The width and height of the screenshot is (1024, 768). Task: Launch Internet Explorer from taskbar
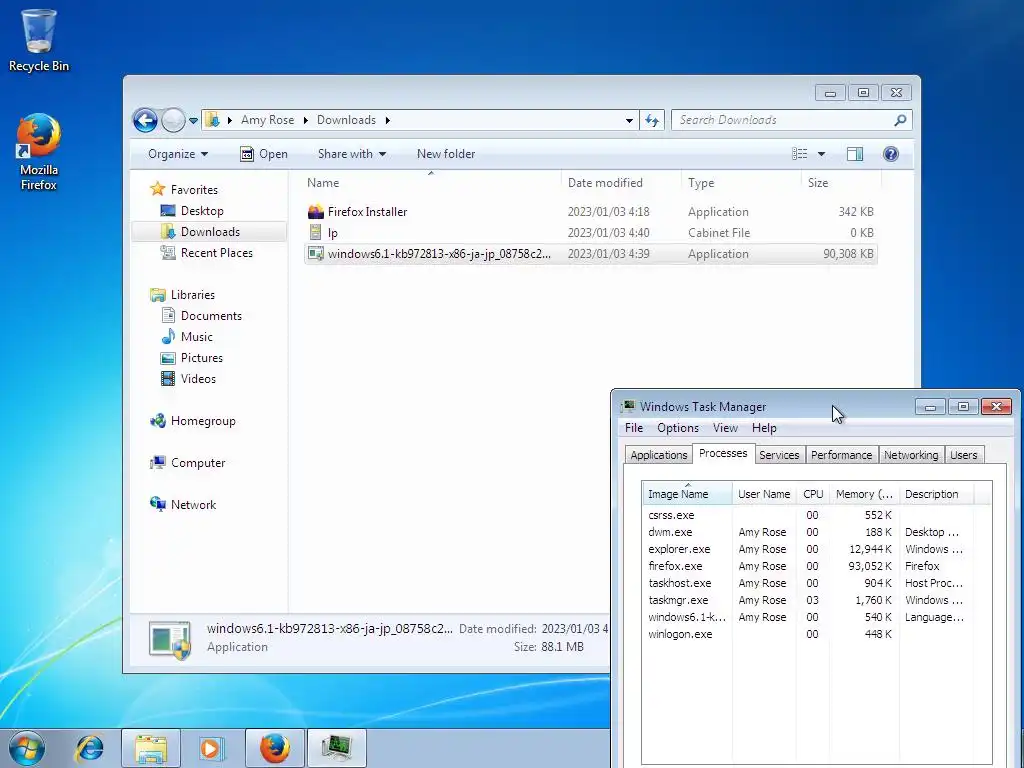(x=89, y=748)
